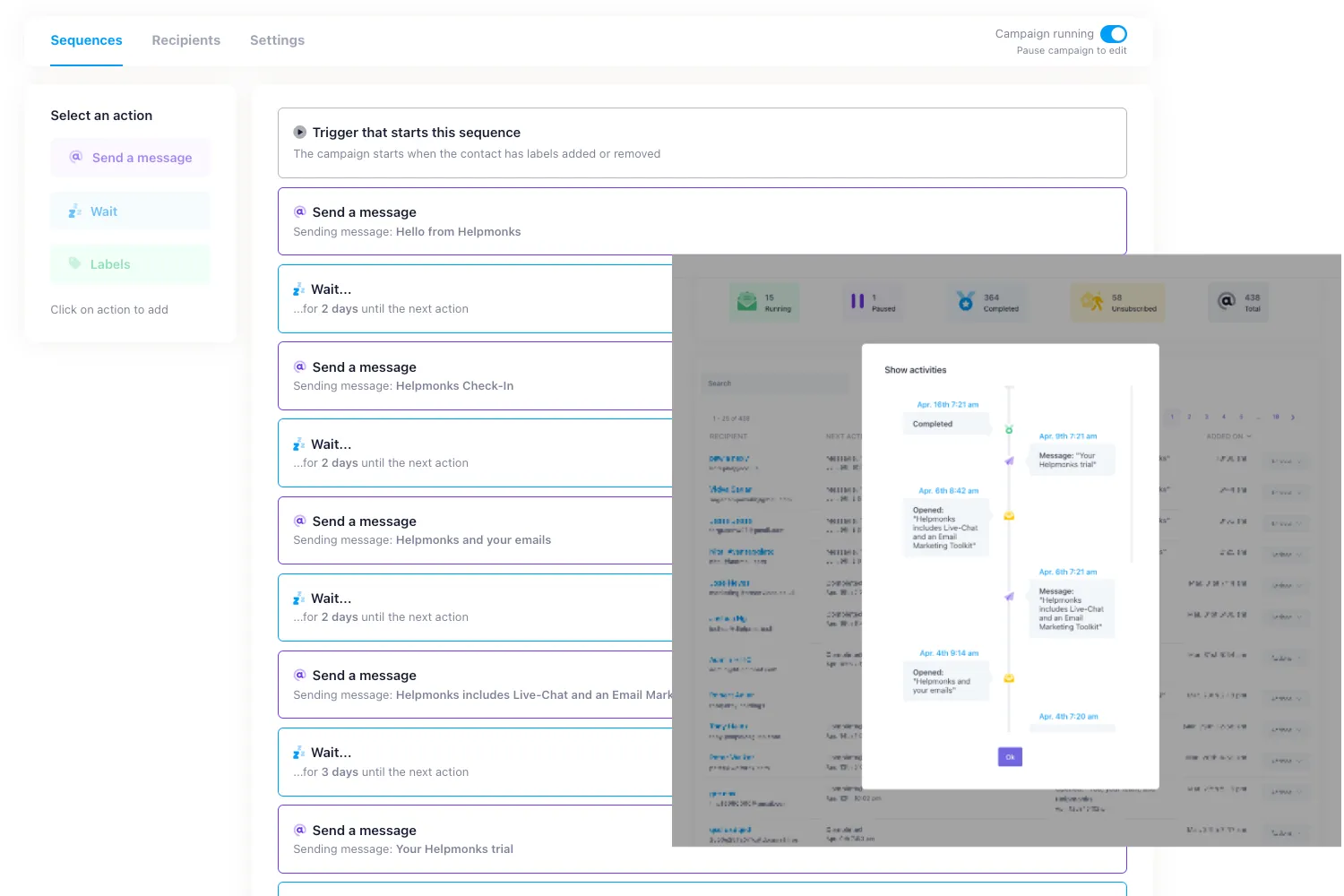Viewport: 1344px width, 896px height.
Task: Select message text 'Hello from Helpmonks'
Action: tap(458, 232)
